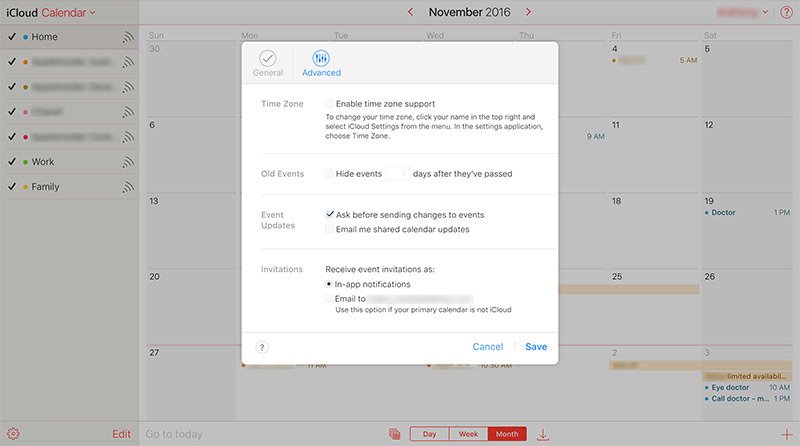The width and height of the screenshot is (800, 446).
Task: Open iCloud Calendar app switcher dropdown
Action: (51, 13)
